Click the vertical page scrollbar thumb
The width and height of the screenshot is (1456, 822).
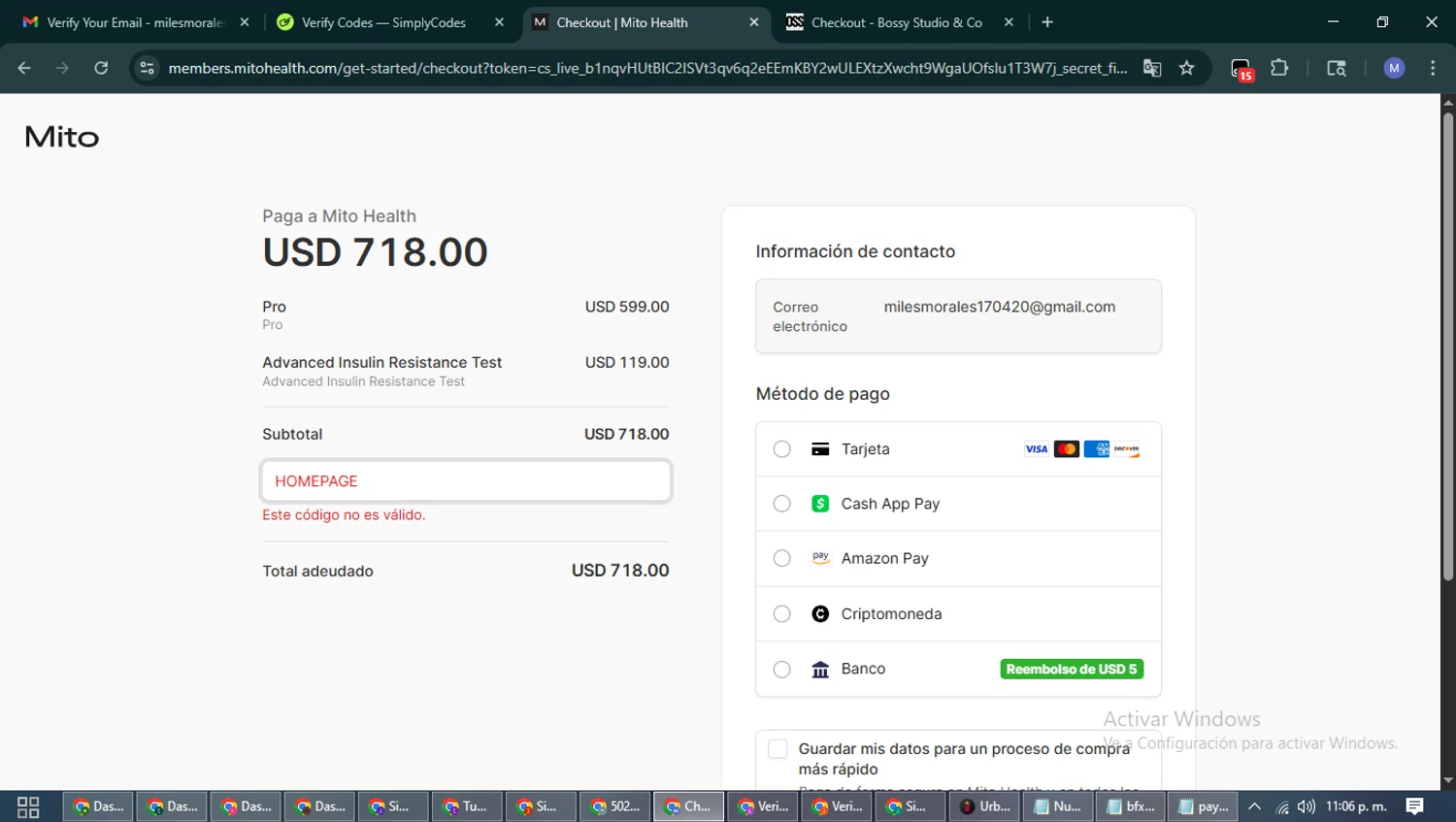coord(1448,345)
